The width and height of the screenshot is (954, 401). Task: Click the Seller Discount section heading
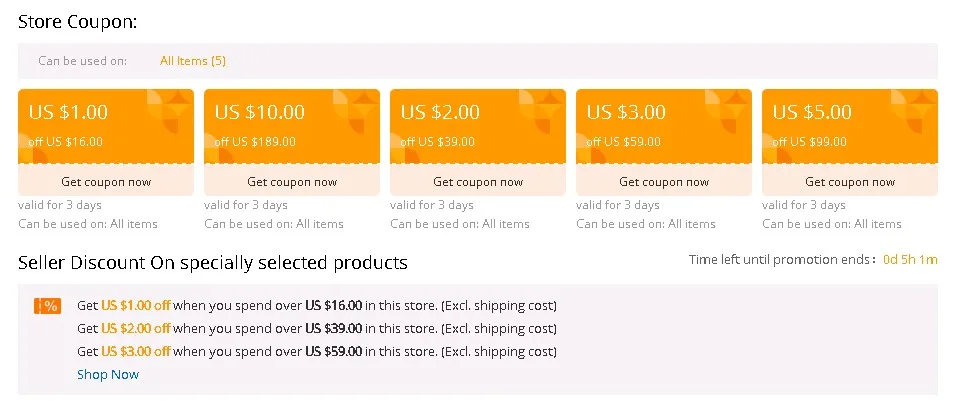pos(213,263)
